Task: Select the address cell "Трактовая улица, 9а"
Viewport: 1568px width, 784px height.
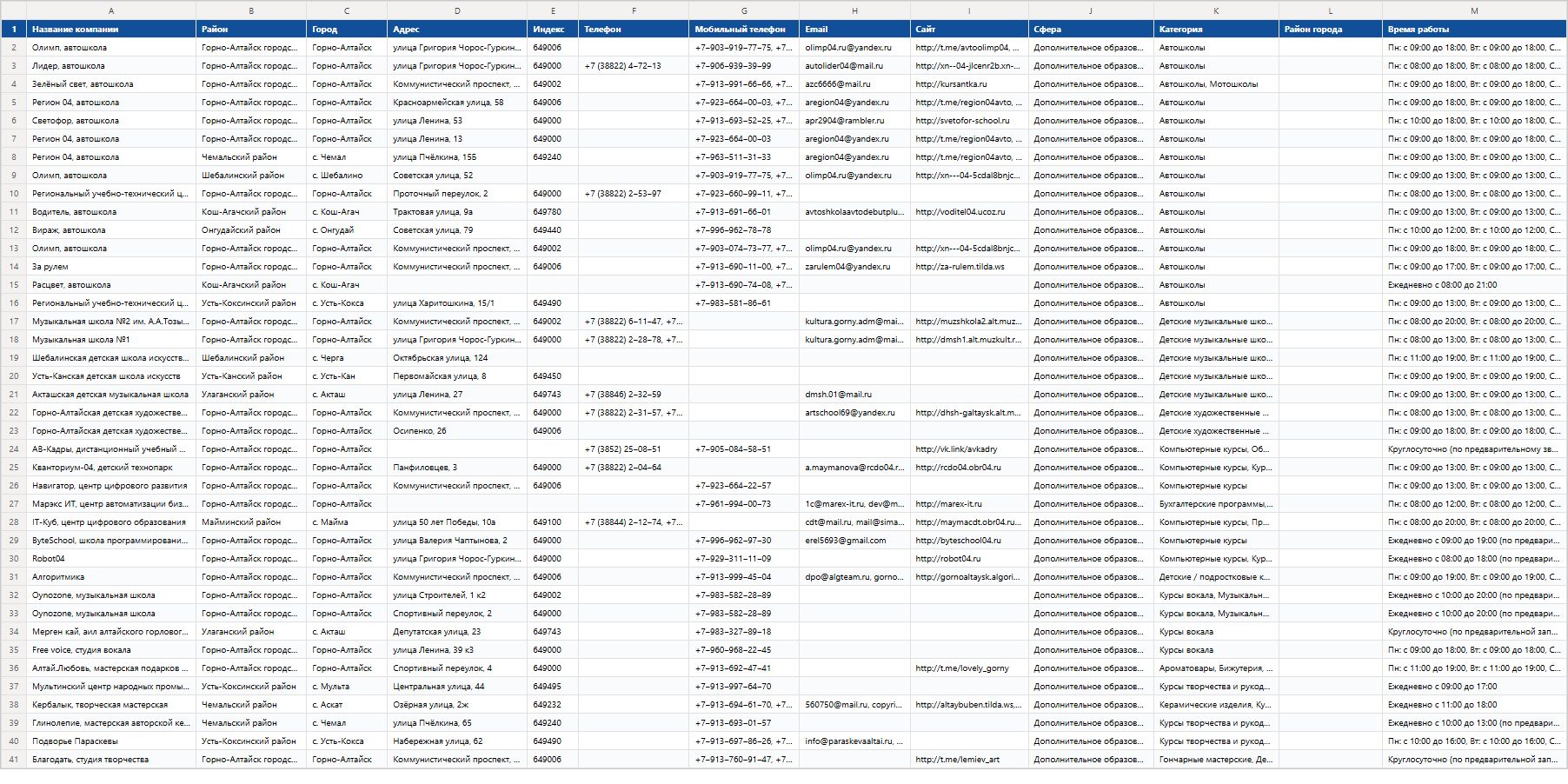Action: pyautogui.click(x=457, y=212)
